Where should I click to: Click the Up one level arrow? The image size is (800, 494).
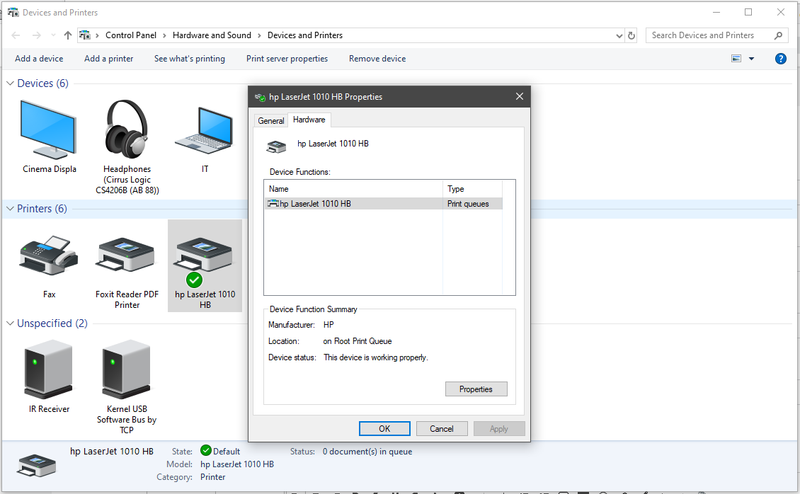68,35
